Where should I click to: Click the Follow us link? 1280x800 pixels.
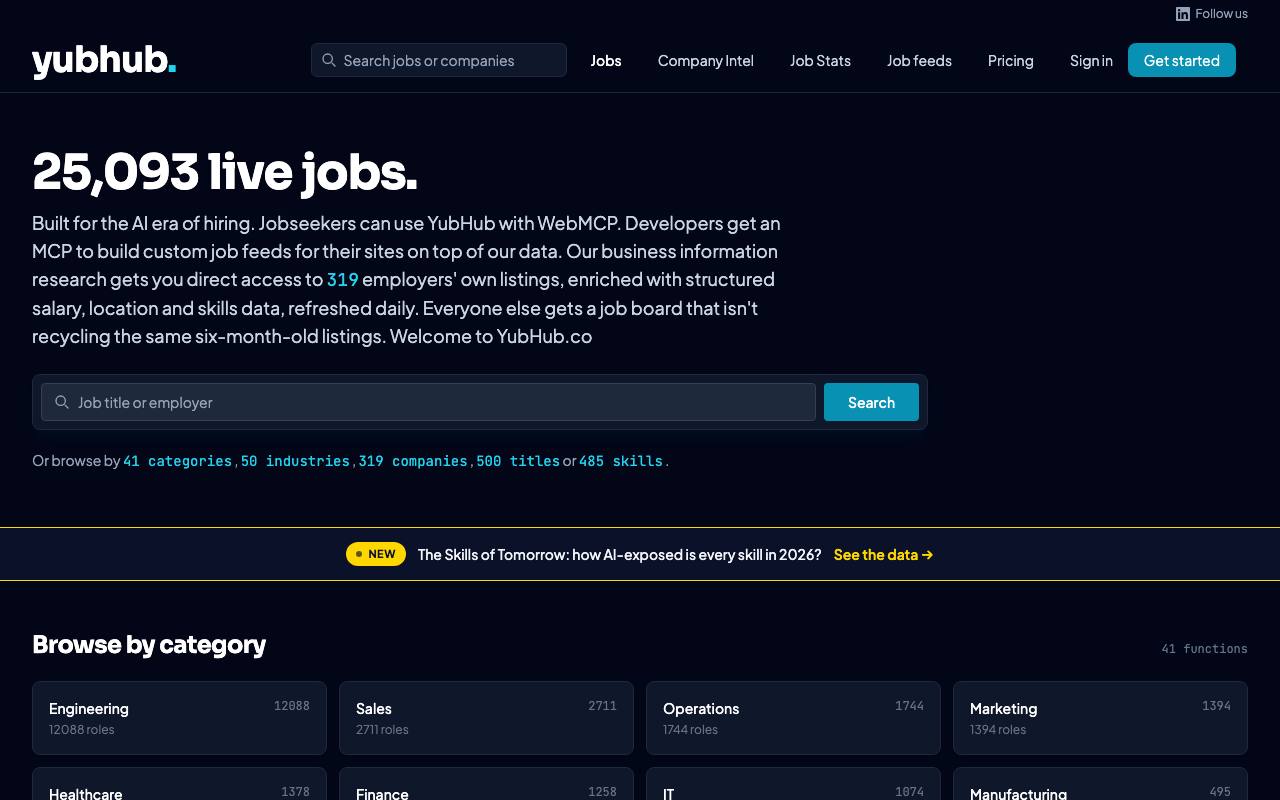[x=1212, y=14]
